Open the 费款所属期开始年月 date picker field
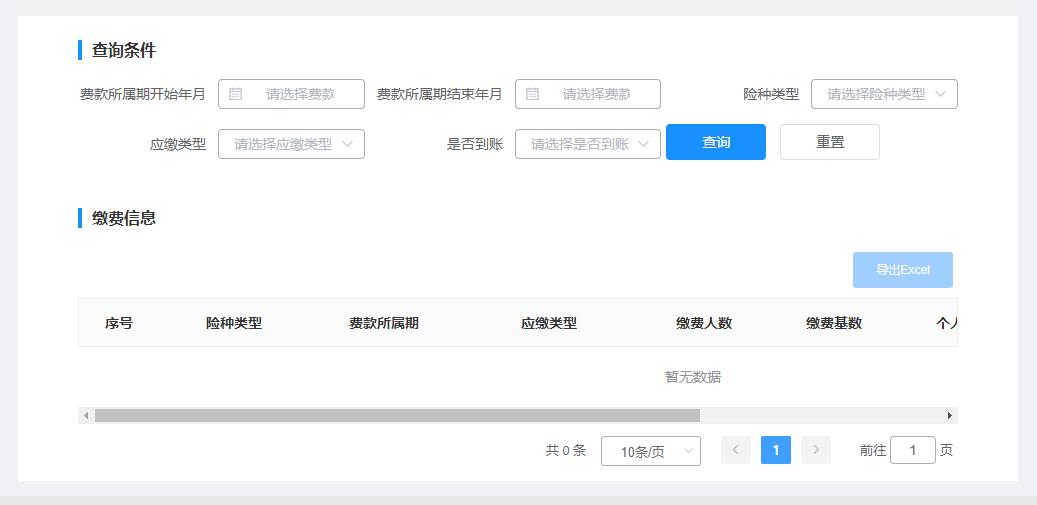The height and width of the screenshot is (505, 1037). [x=292, y=94]
